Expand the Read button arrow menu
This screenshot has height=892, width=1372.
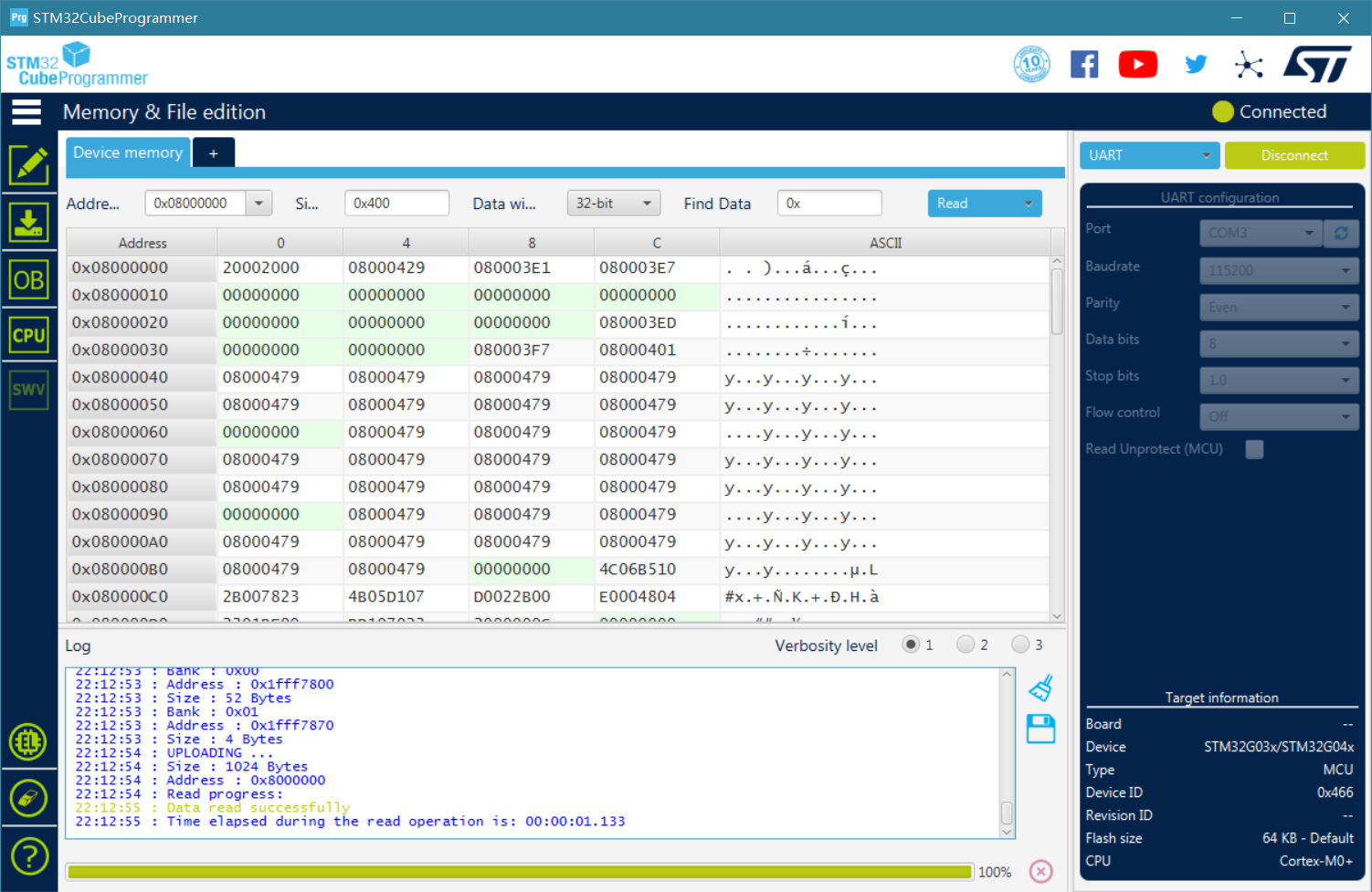pyautogui.click(x=1029, y=204)
